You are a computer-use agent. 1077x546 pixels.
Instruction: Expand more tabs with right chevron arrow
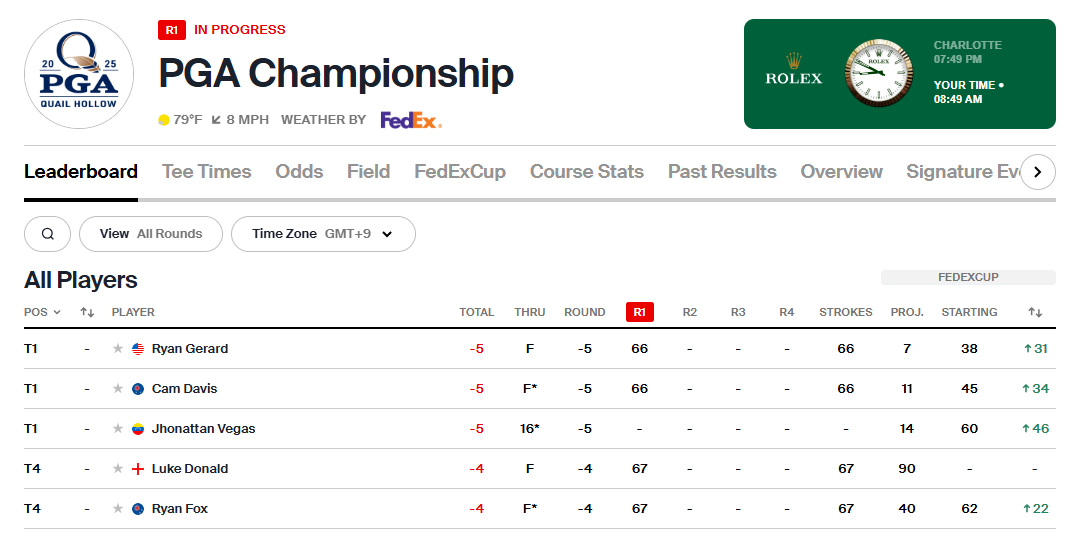pos(1038,172)
